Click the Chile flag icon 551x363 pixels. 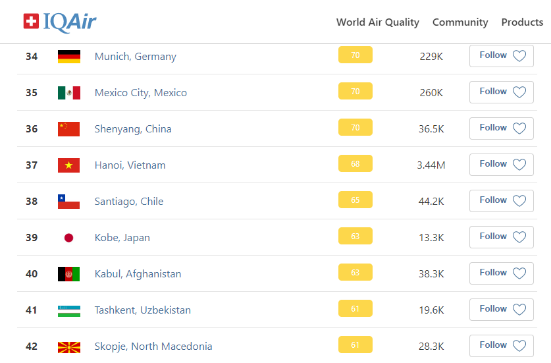(x=69, y=201)
